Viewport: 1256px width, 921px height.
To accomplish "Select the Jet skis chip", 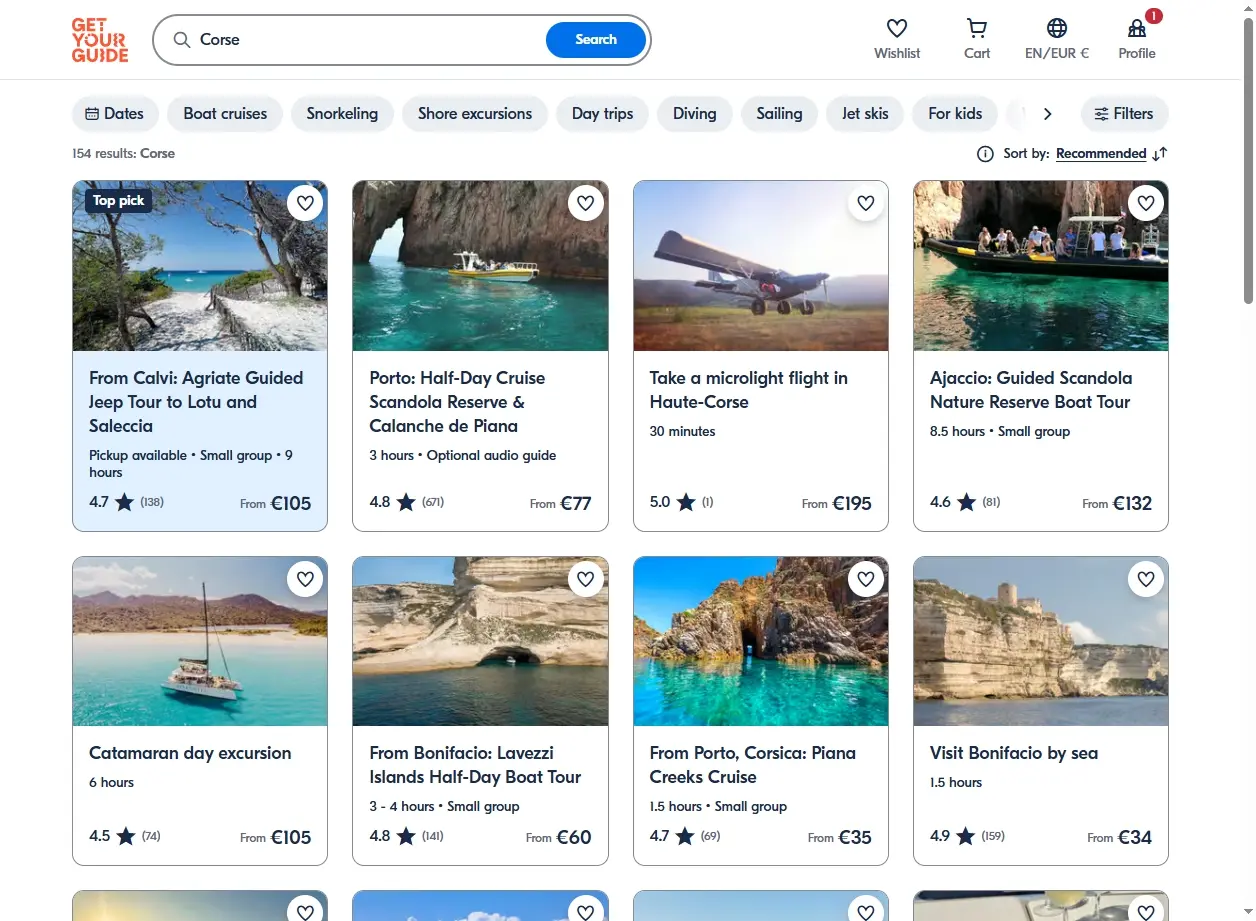I will (x=865, y=114).
